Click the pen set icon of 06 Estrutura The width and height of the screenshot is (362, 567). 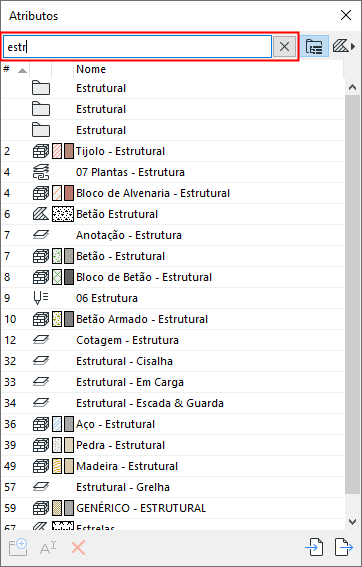41,298
